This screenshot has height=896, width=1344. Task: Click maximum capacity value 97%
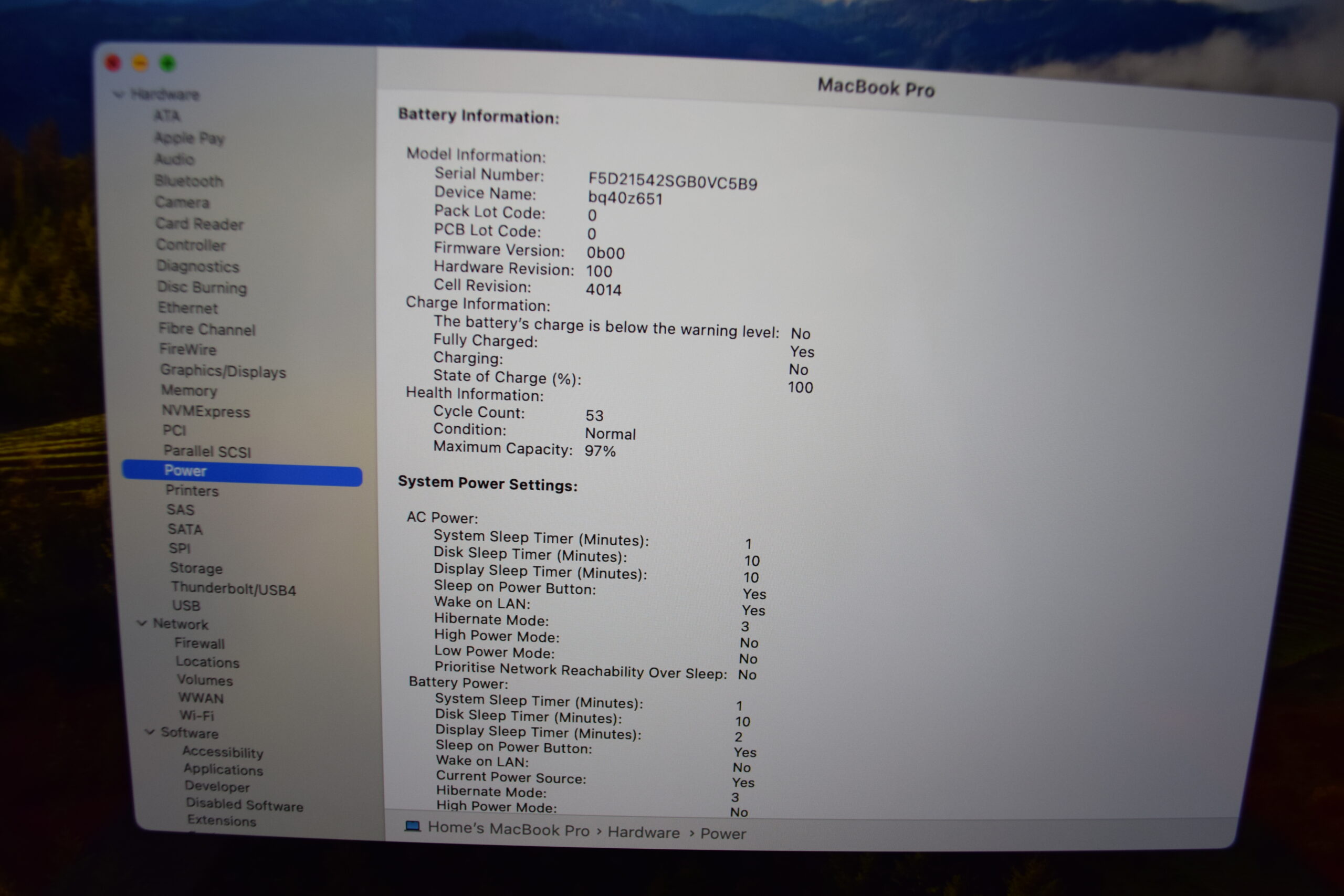[x=600, y=451]
